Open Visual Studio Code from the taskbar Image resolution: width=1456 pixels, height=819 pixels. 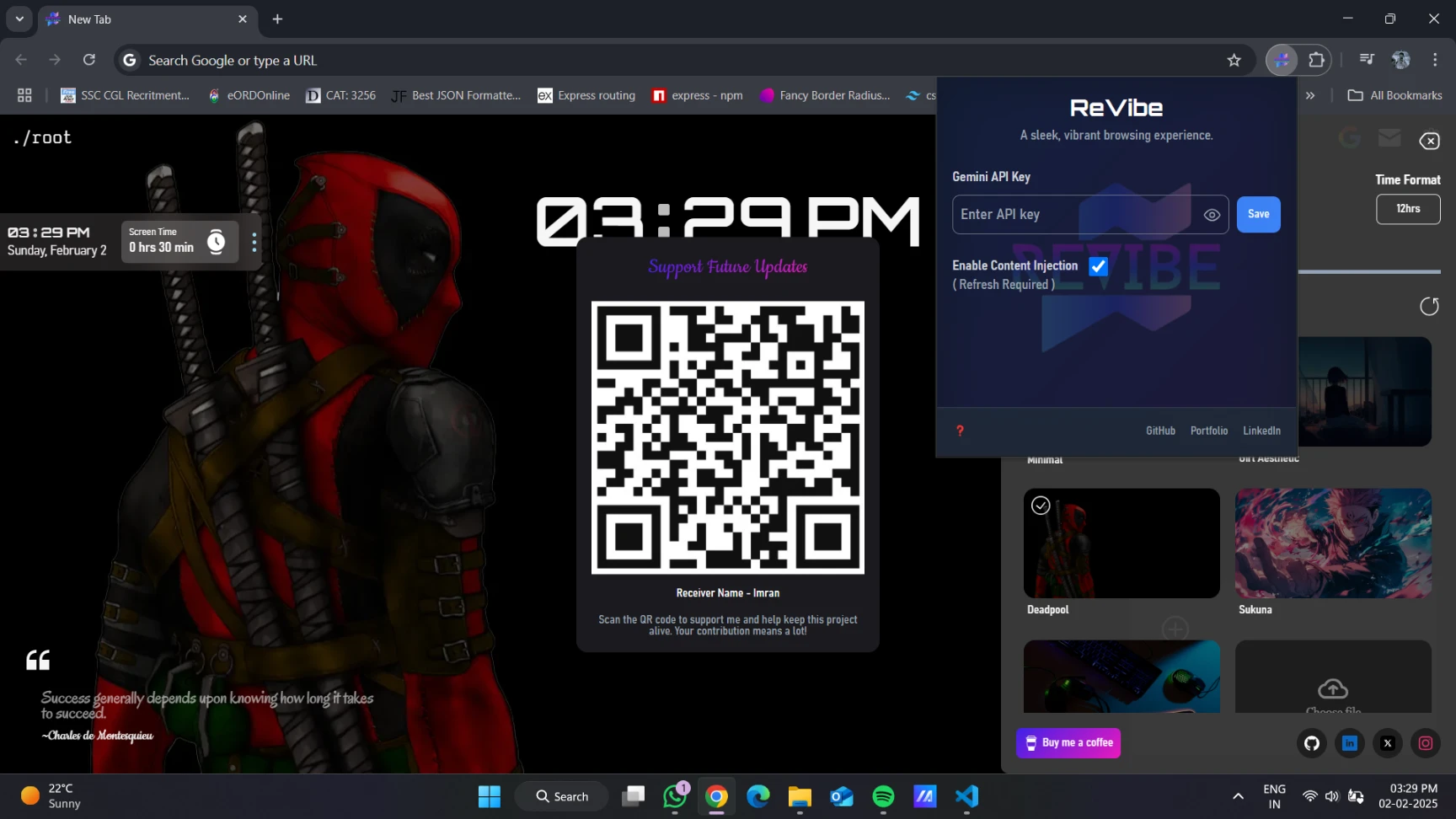tap(966, 796)
